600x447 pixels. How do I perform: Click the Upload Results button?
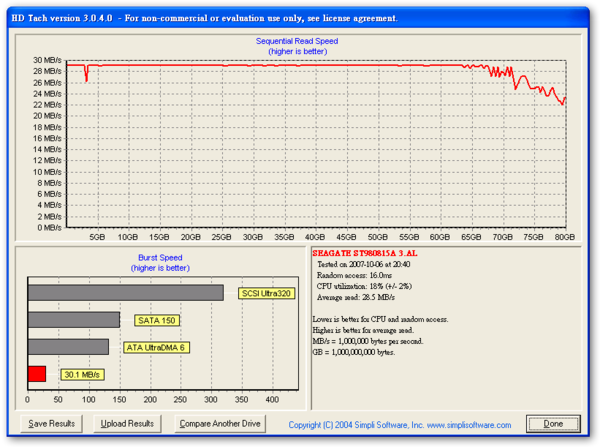point(127,424)
